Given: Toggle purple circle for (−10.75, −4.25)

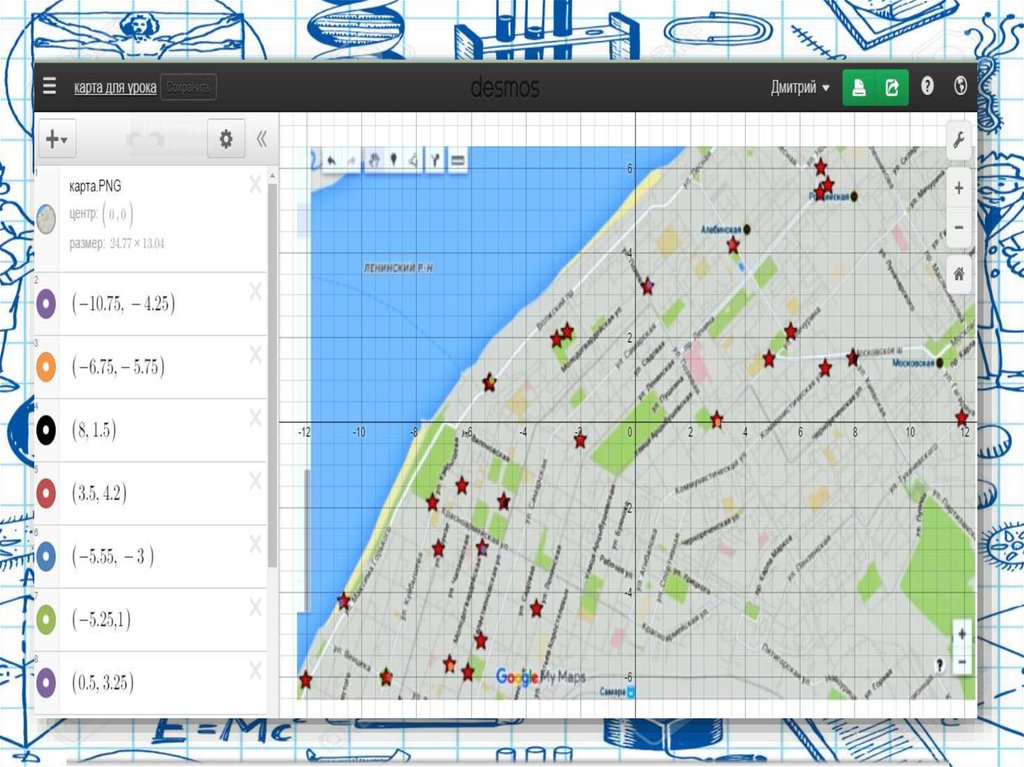Looking at the screenshot, I should coord(46,304).
